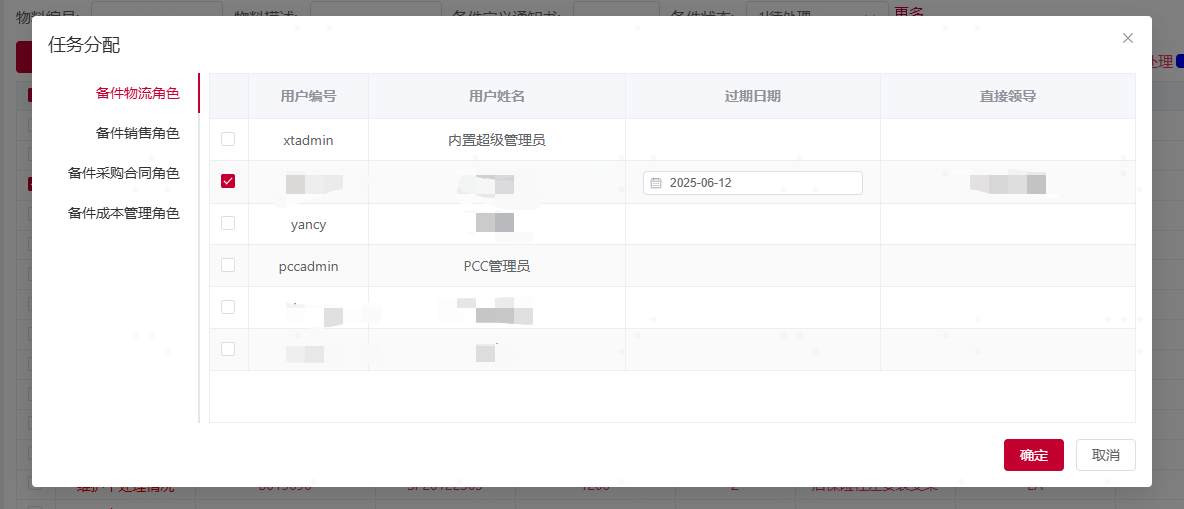Click the 任务分配 dialog title
Screen dimensions: 1184x509
click(x=84, y=45)
